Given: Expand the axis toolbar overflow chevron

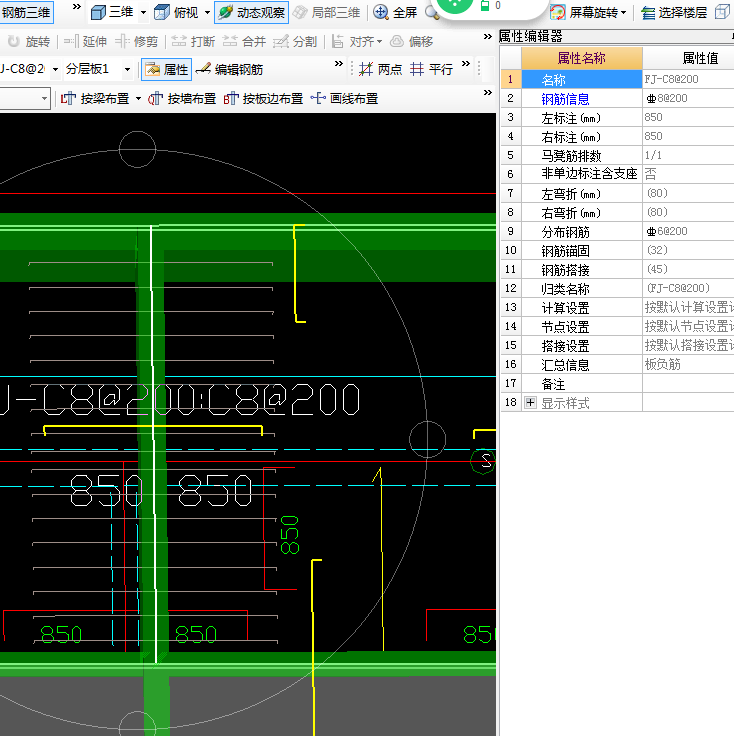Looking at the screenshot, I should coord(466,64).
